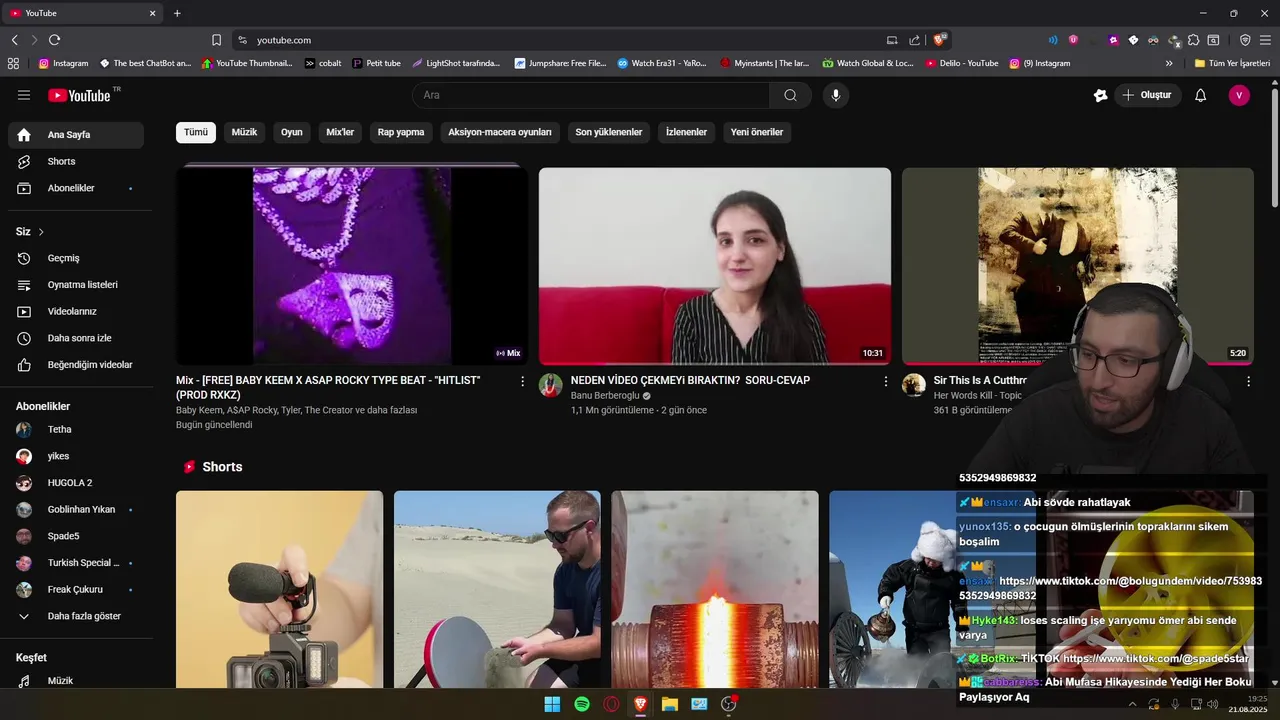Screen dimensions: 1280x720
Task: Open Müzik under Keşfet
Action: pyautogui.click(x=76, y=681)
